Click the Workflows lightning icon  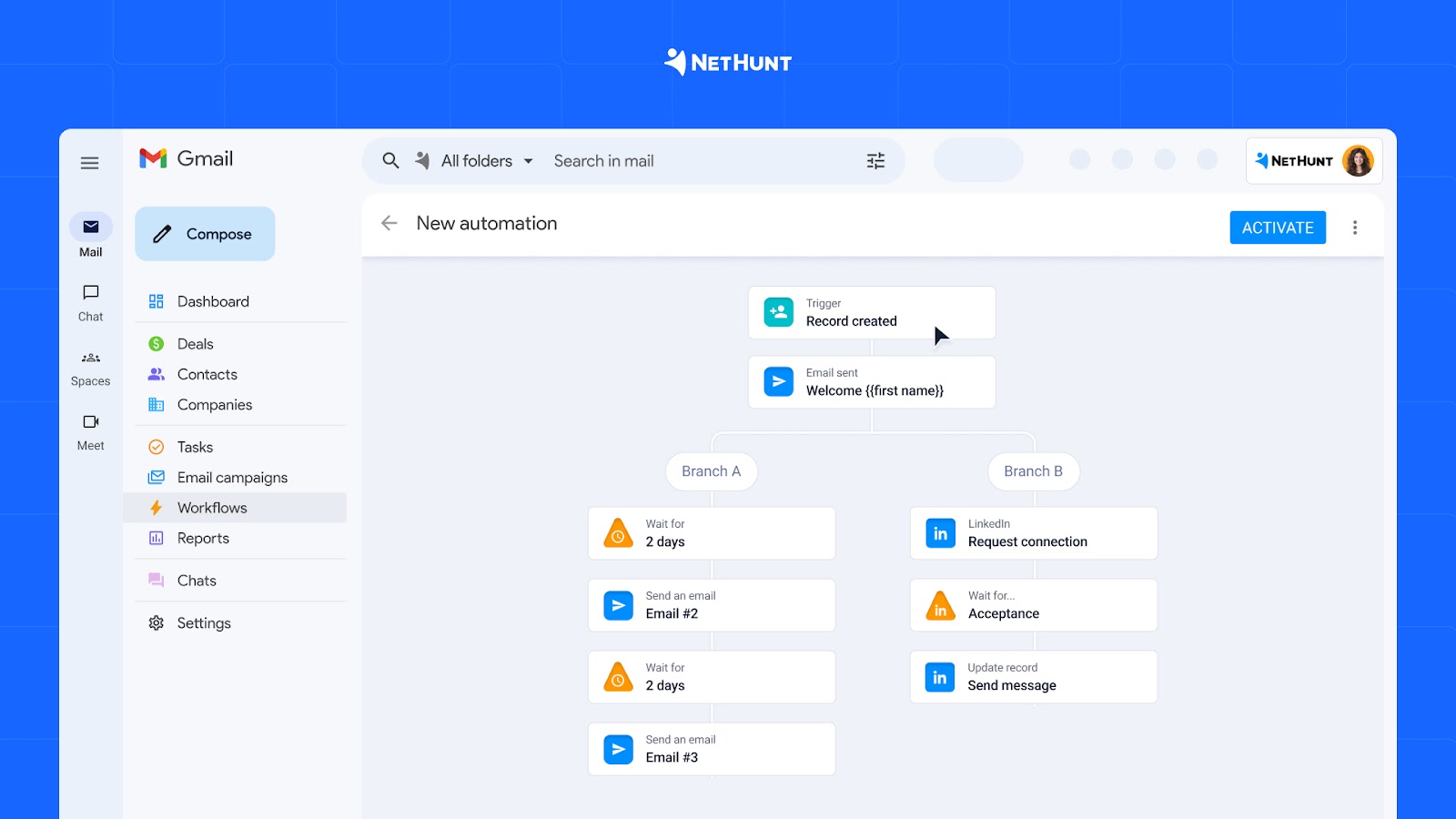[x=156, y=508]
